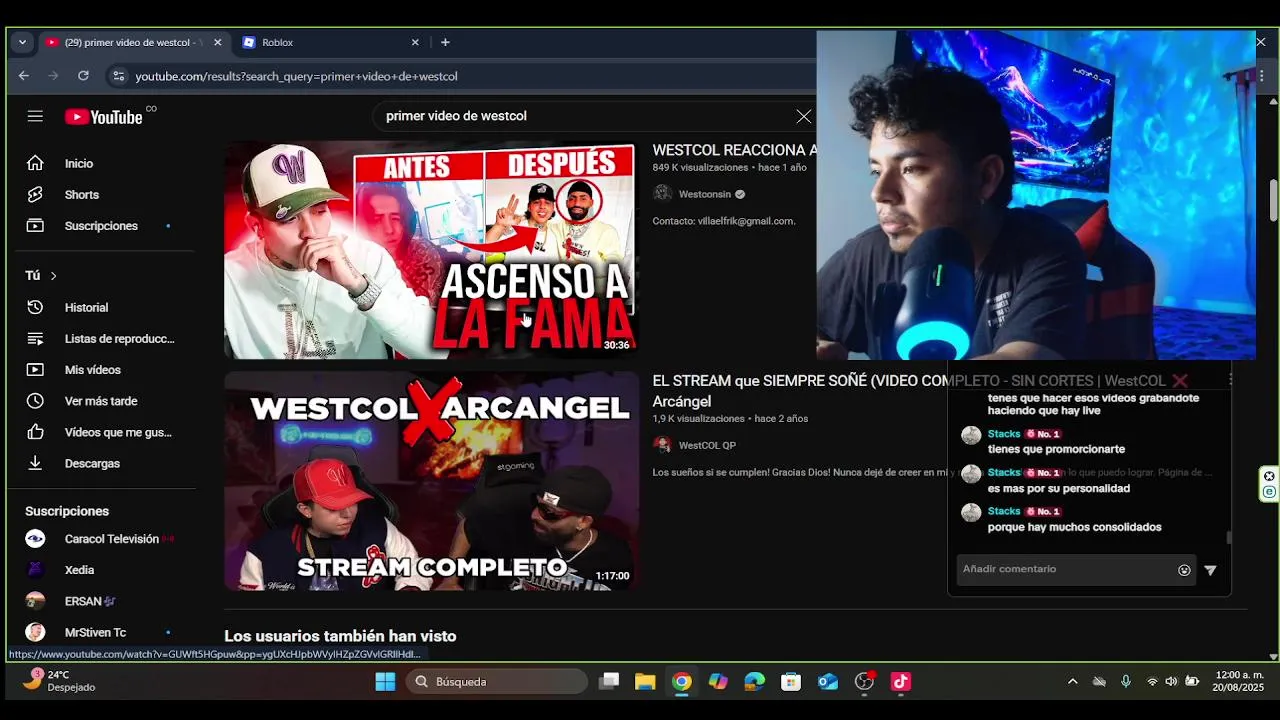Open Outlook from the taskbar
The height and width of the screenshot is (720, 1280).
pos(828,682)
